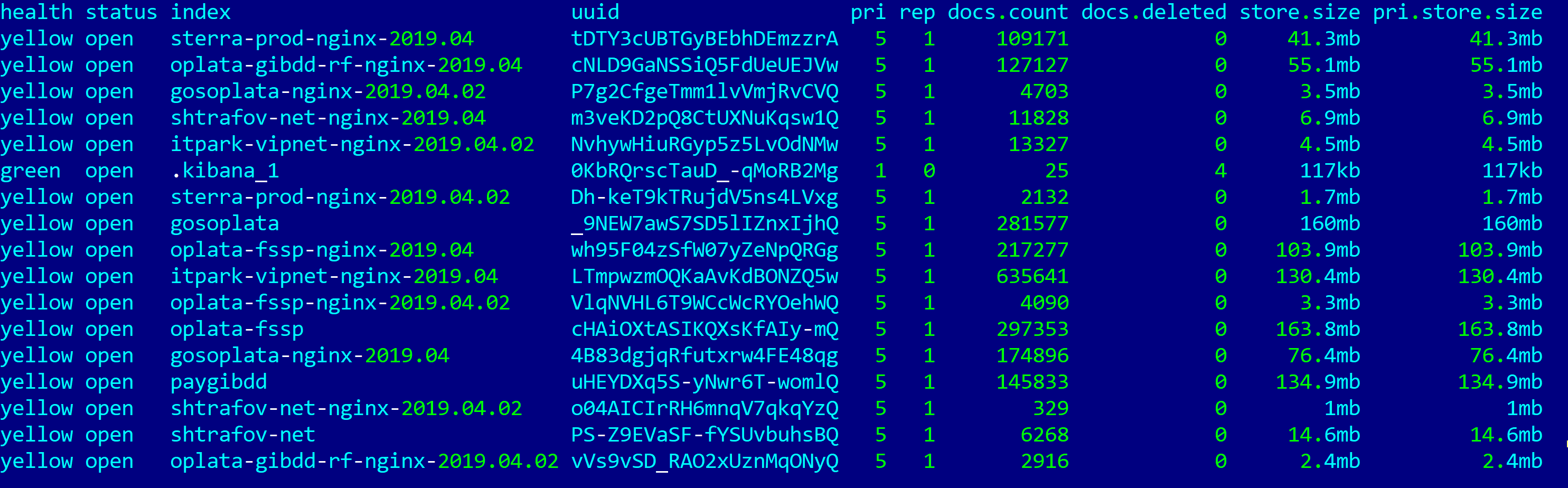Click uuid 0KbRQrscTauD_-qMoRB2Mg
The height and width of the screenshot is (488, 1568).
click(x=705, y=171)
